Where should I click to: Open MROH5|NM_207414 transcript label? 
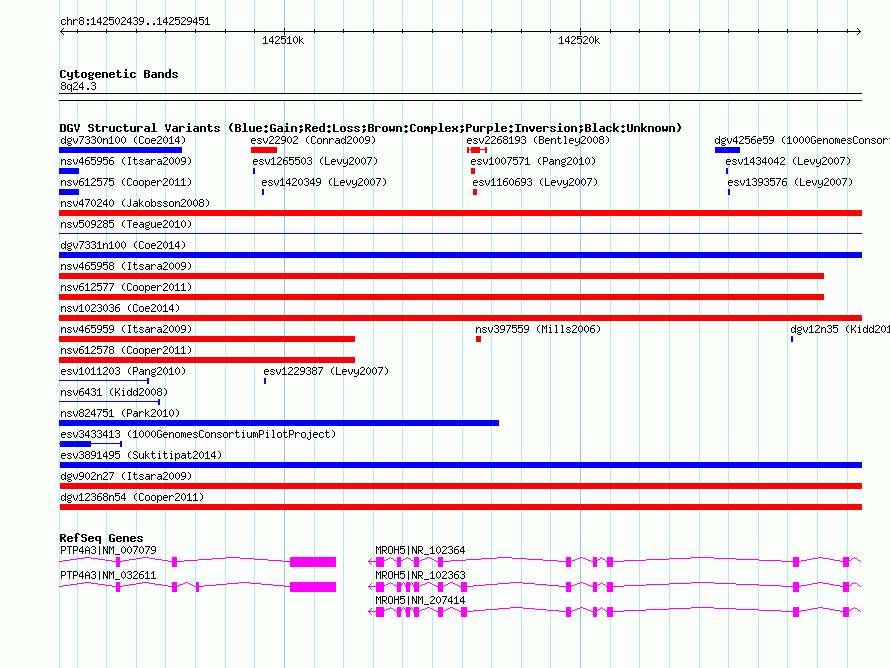420,600
